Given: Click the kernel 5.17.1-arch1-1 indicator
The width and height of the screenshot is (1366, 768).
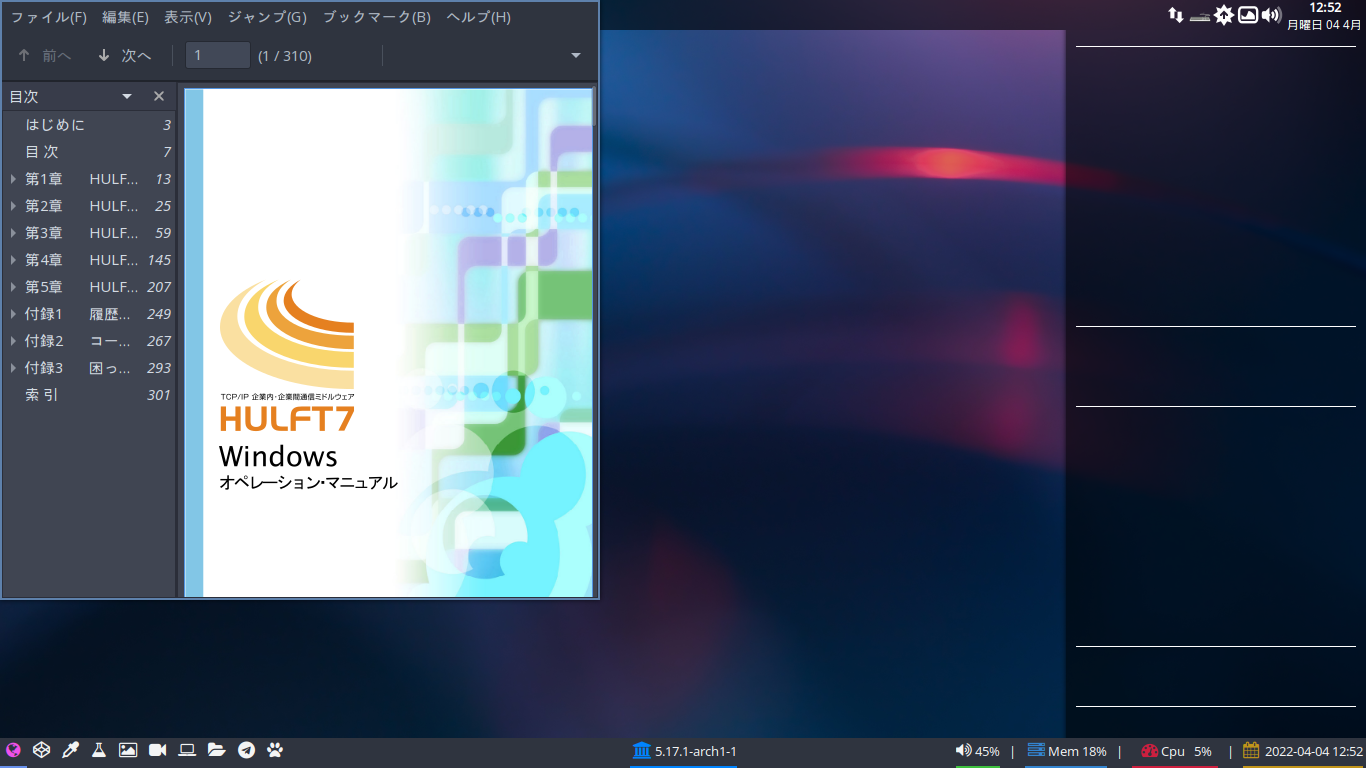Looking at the screenshot, I should [685, 751].
